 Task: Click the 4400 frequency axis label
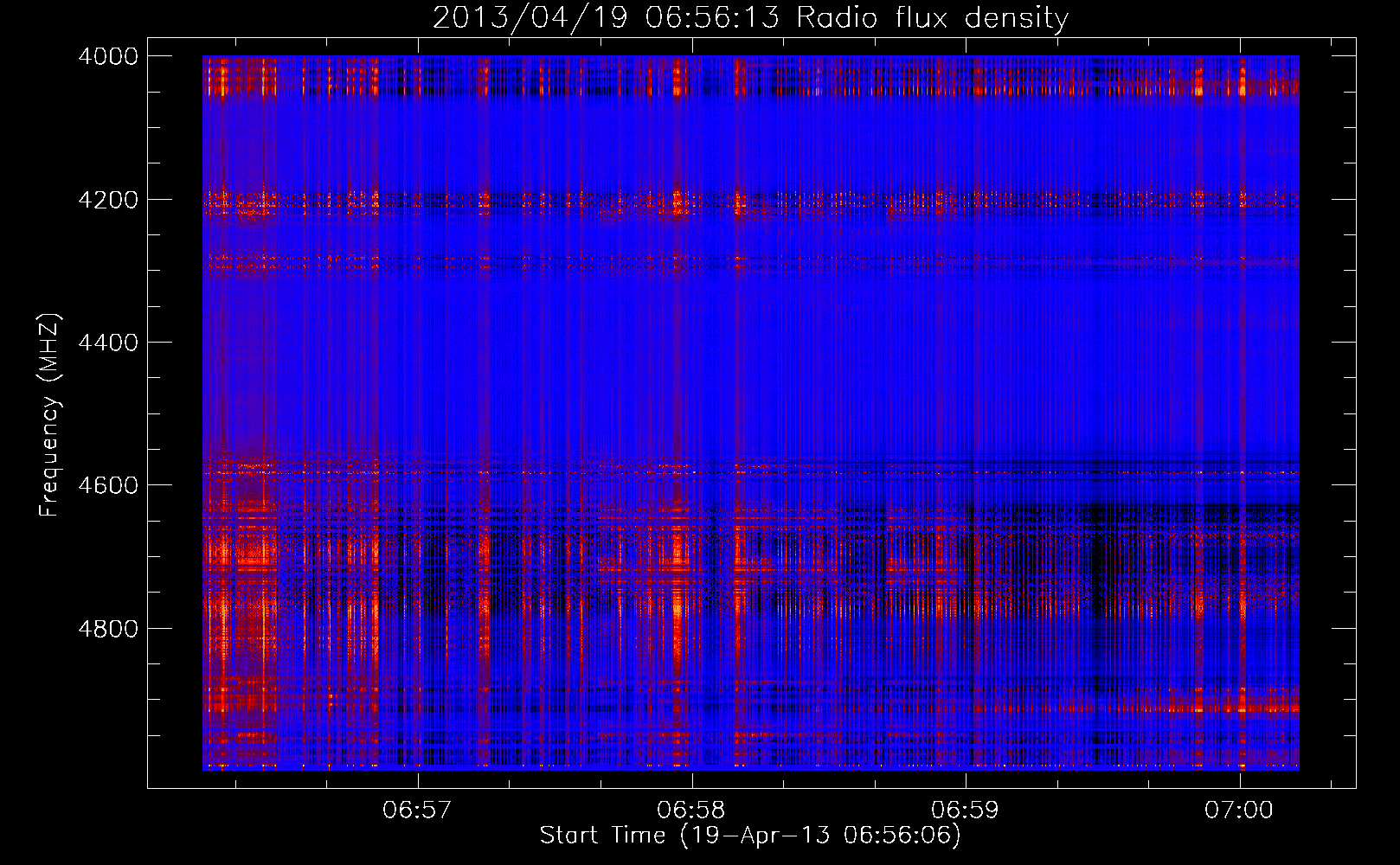[108, 343]
